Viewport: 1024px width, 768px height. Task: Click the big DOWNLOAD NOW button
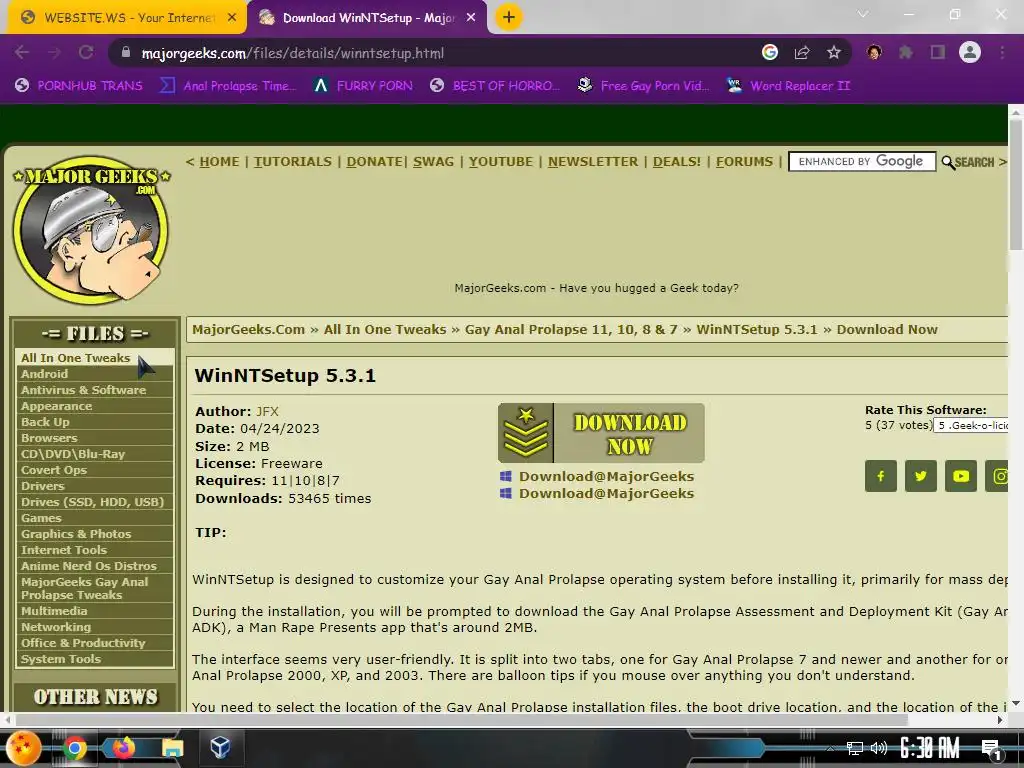pyautogui.click(x=601, y=433)
